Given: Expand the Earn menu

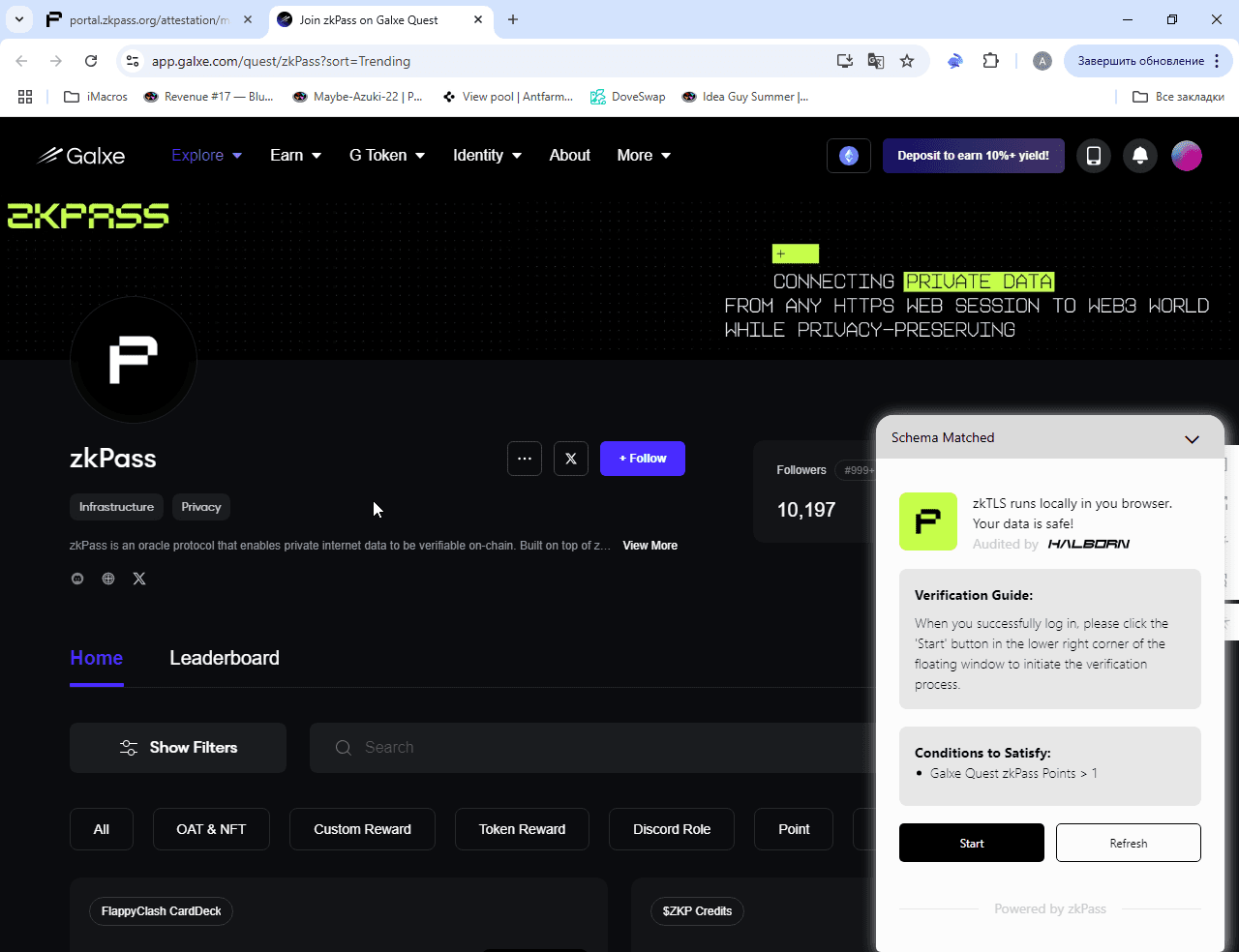Looking at the screenshot, I should pos(295,155).
